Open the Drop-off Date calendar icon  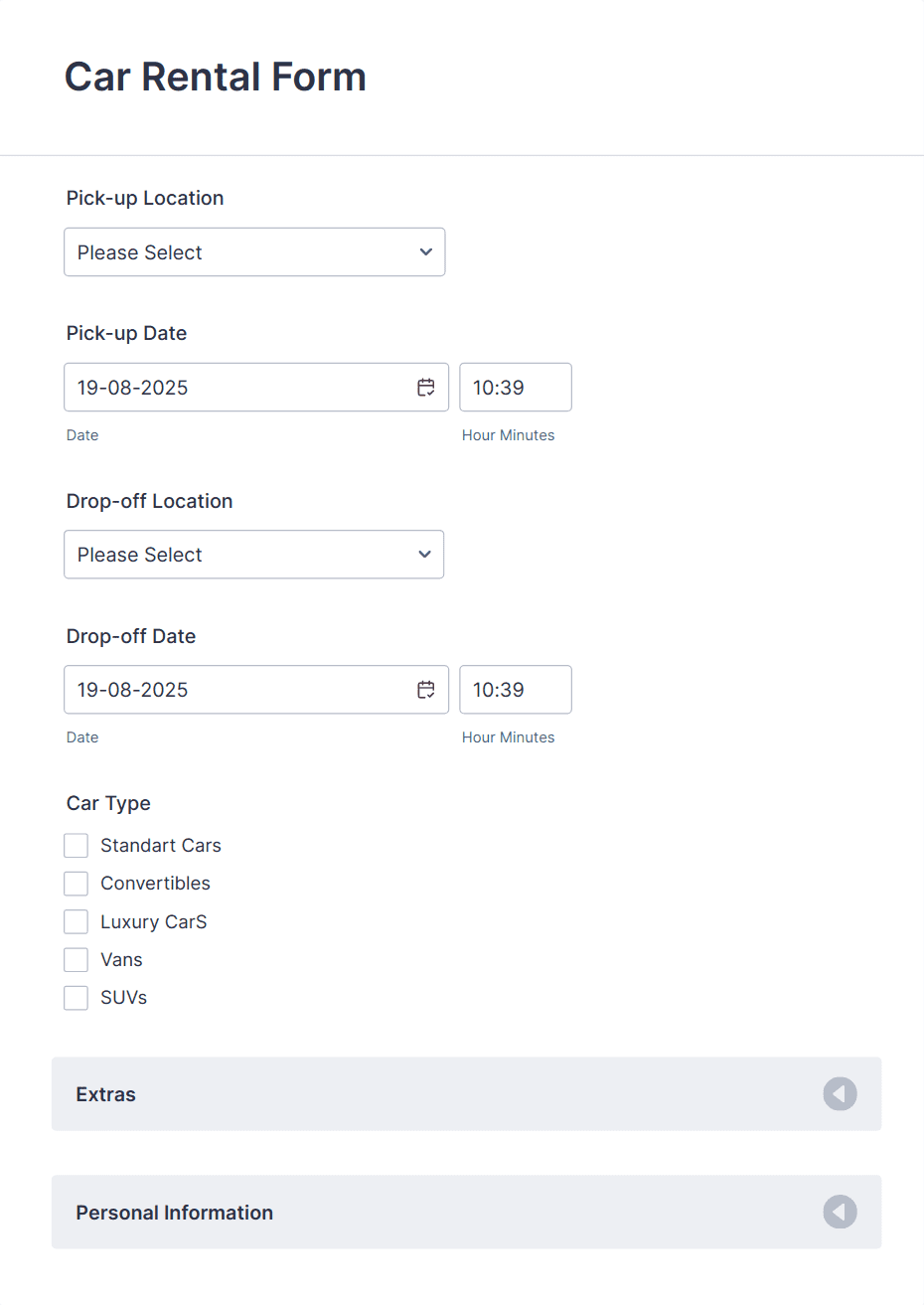(425, 689)
